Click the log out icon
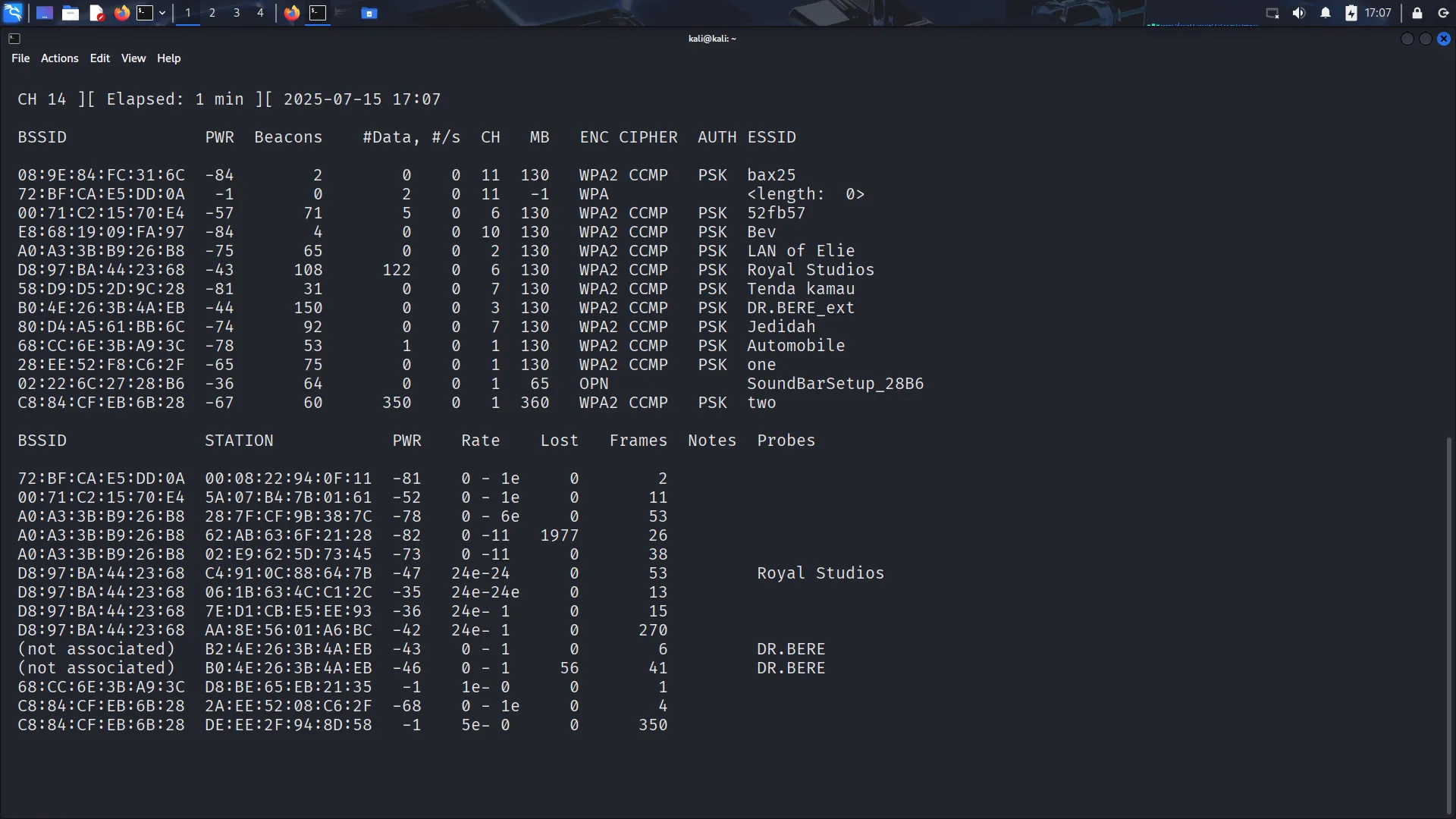1456x819 pixels. [1443, 13]
